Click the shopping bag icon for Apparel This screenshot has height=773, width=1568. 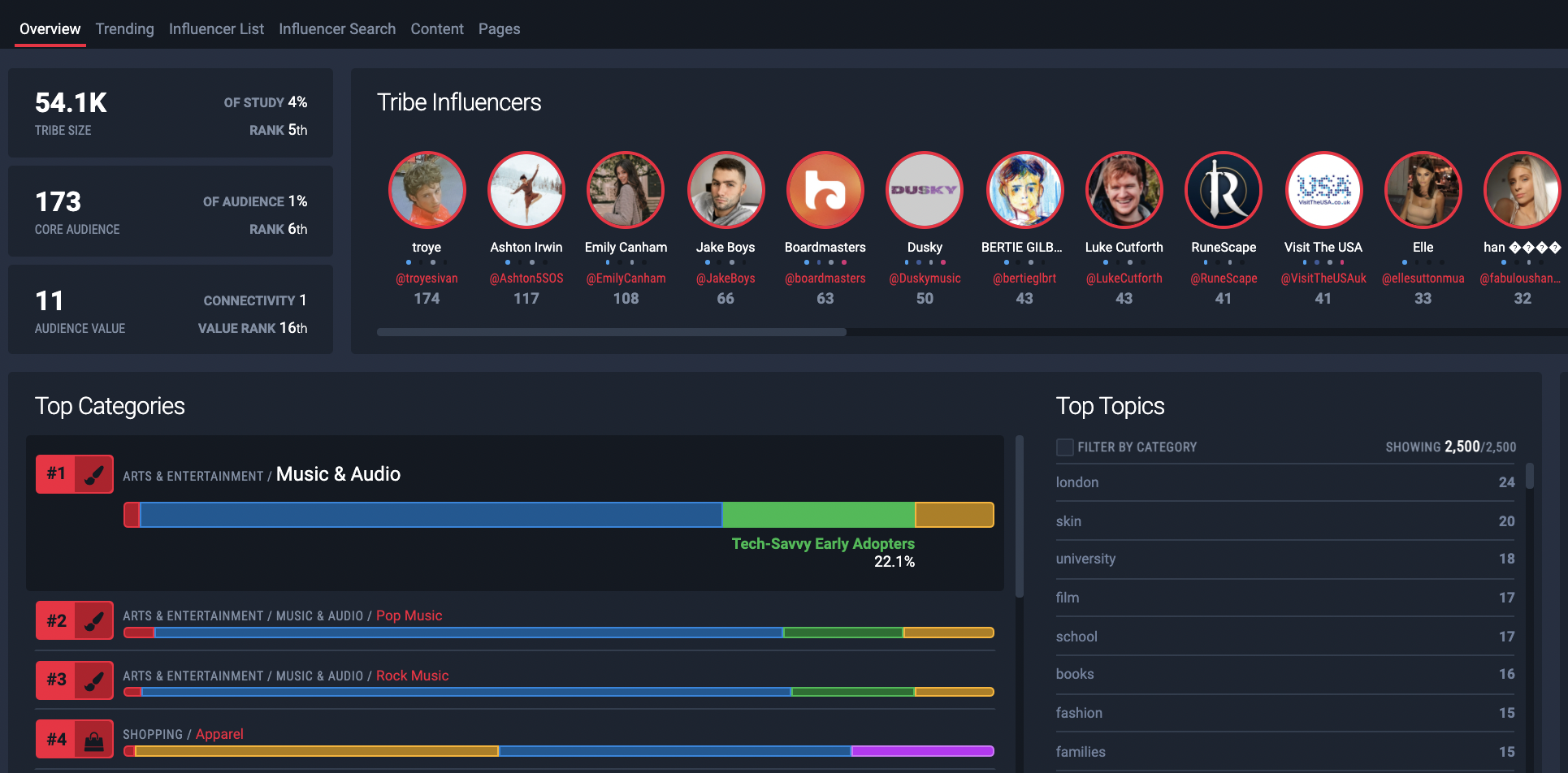click(x=94, y=740)
